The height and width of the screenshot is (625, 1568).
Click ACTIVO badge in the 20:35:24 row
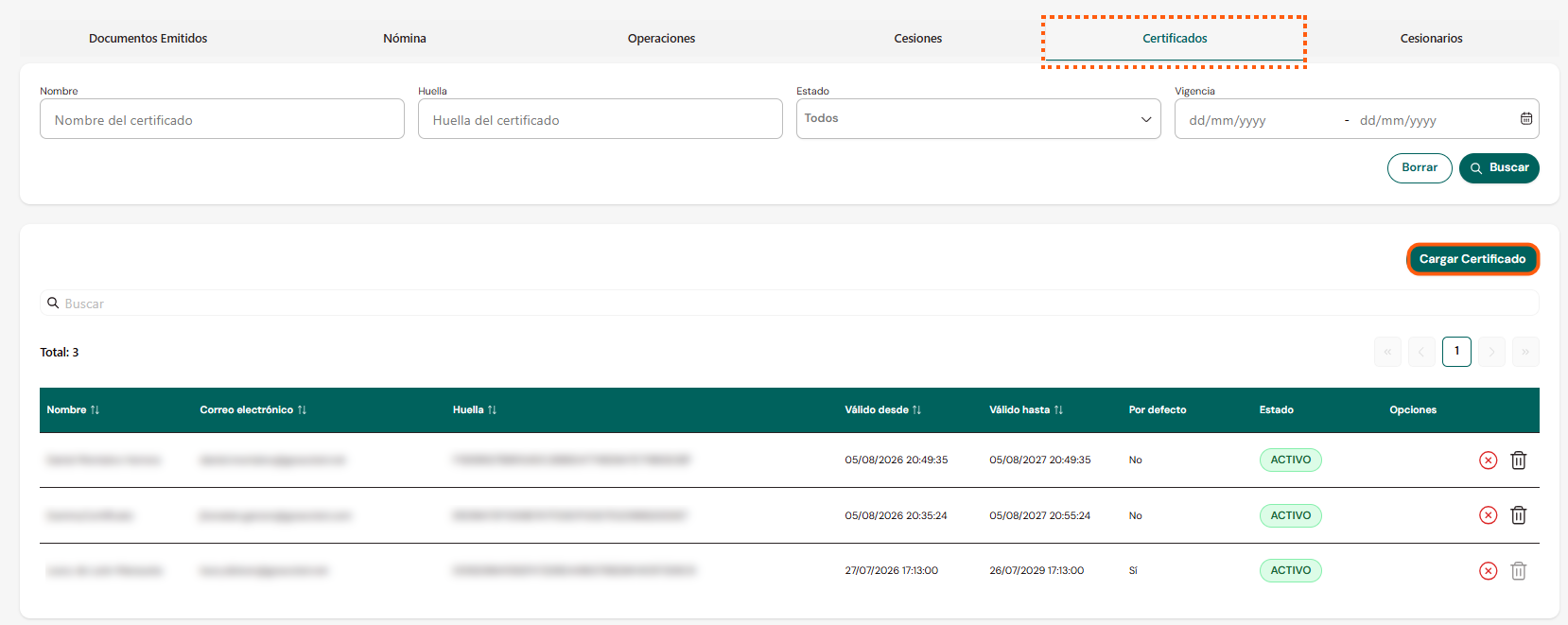tap(1290, 515)
